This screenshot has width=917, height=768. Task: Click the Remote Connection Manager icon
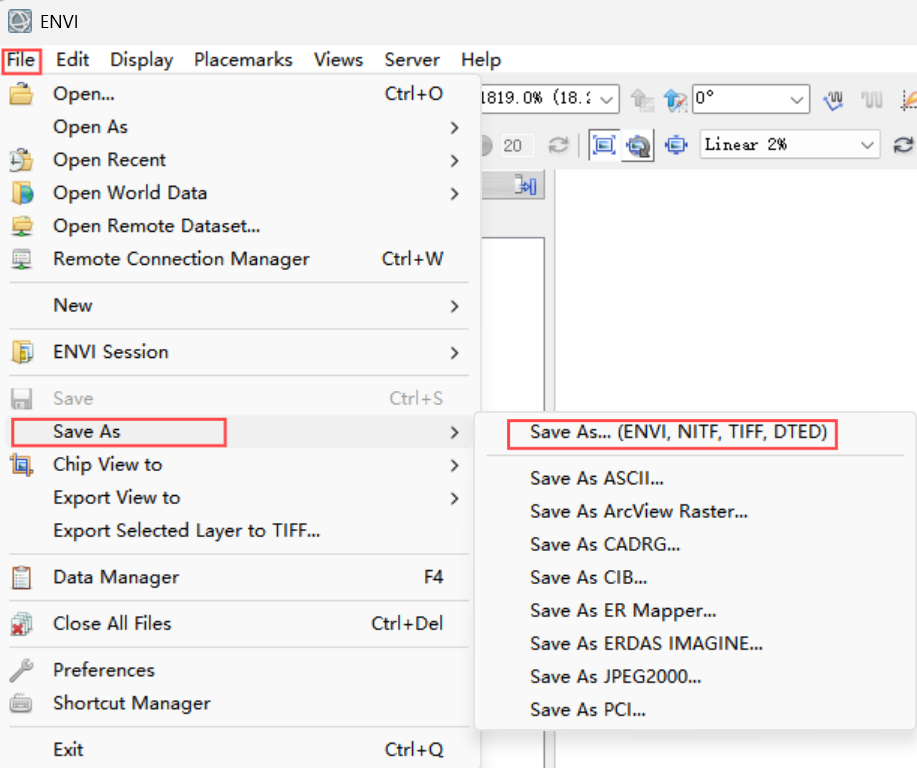pyautogui.click(x=22, y=259)
